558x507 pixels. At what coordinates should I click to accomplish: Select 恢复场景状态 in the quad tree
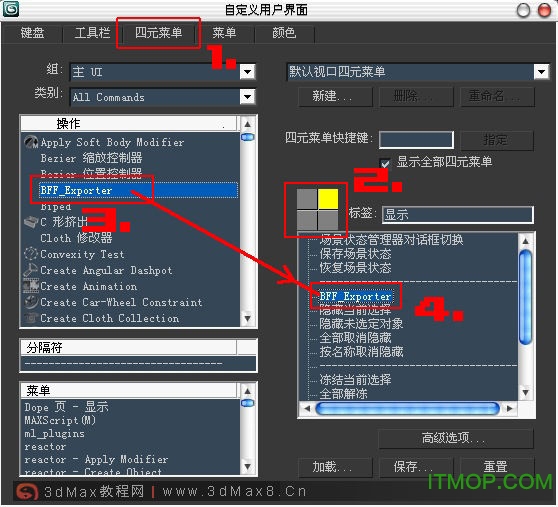click(355, 268)
